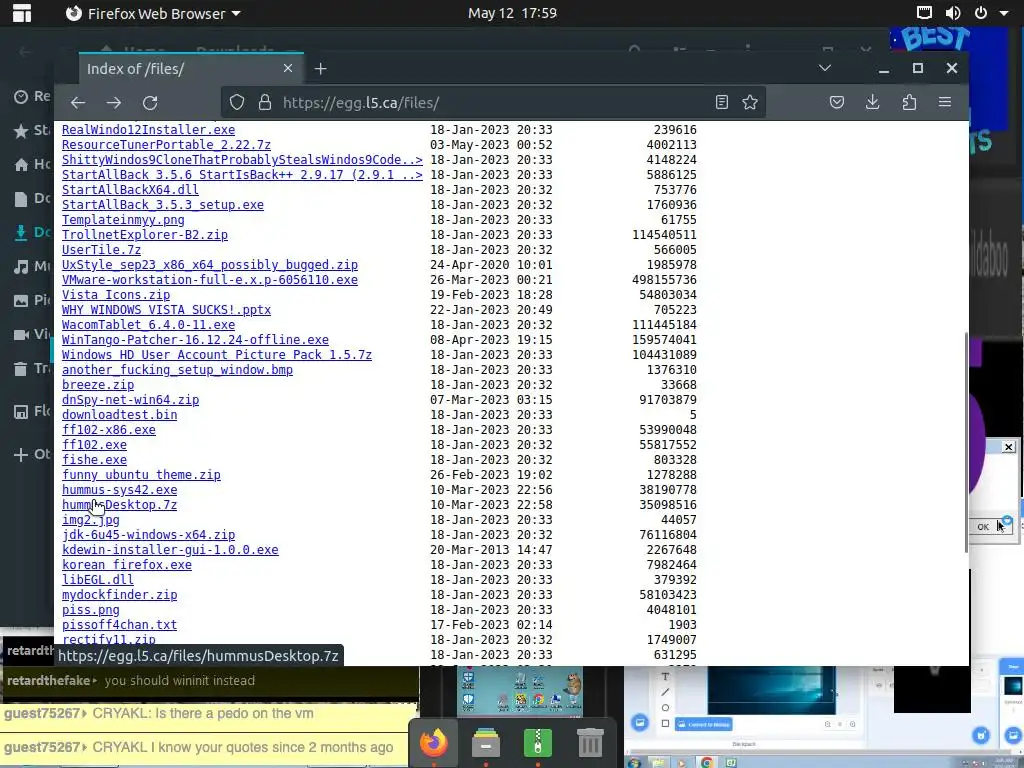
Task: Open Other Locations plus in file manager sidebar
Action: (33, 454)
